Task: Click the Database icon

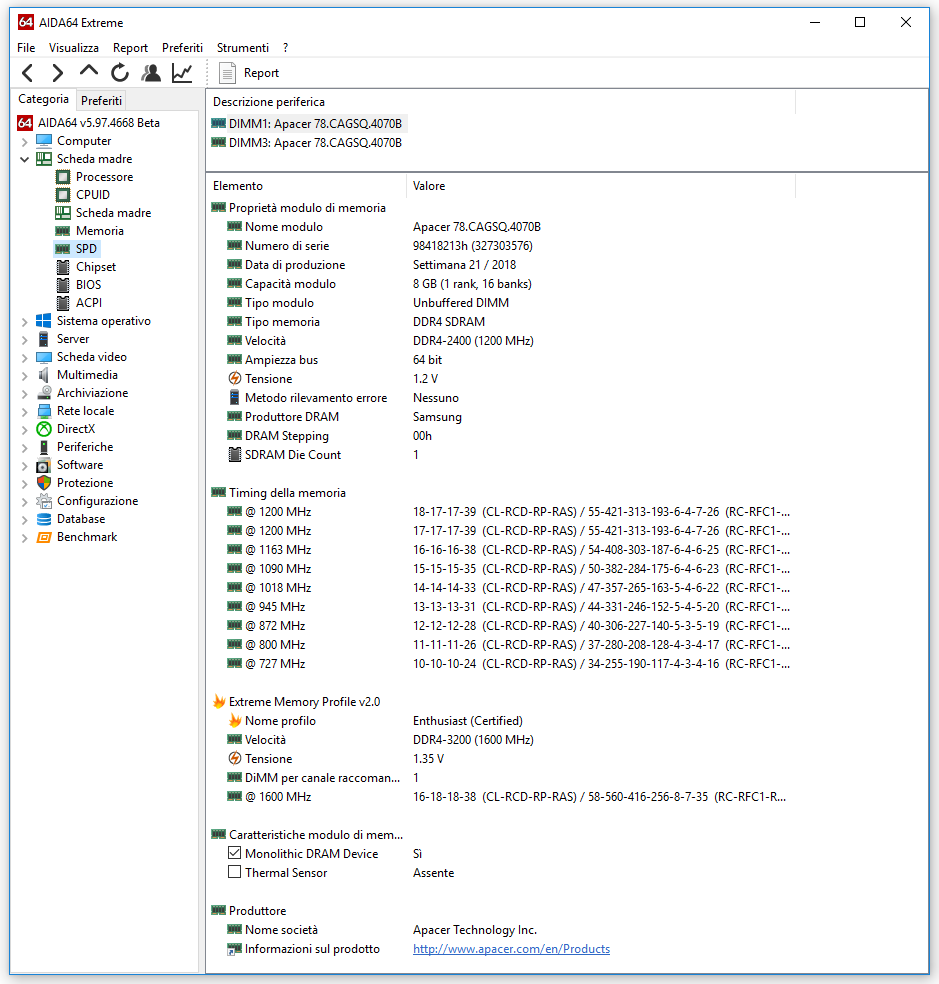Action: pyautogui.click(x=44, y=519)
